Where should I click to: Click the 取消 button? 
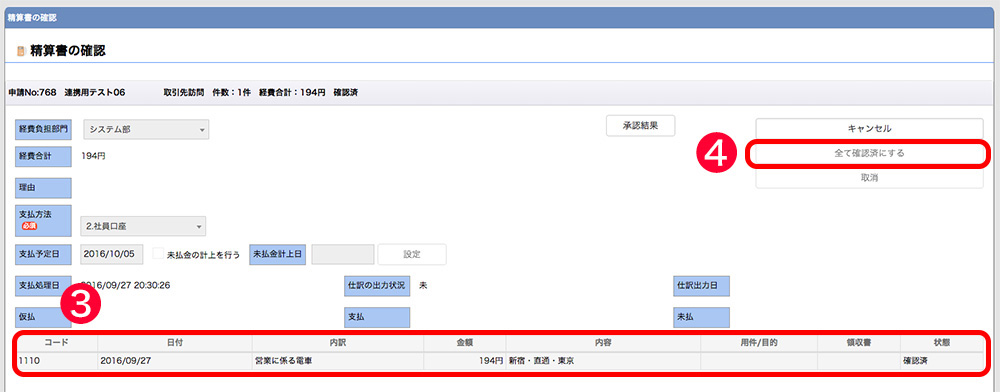pos(869,178)
